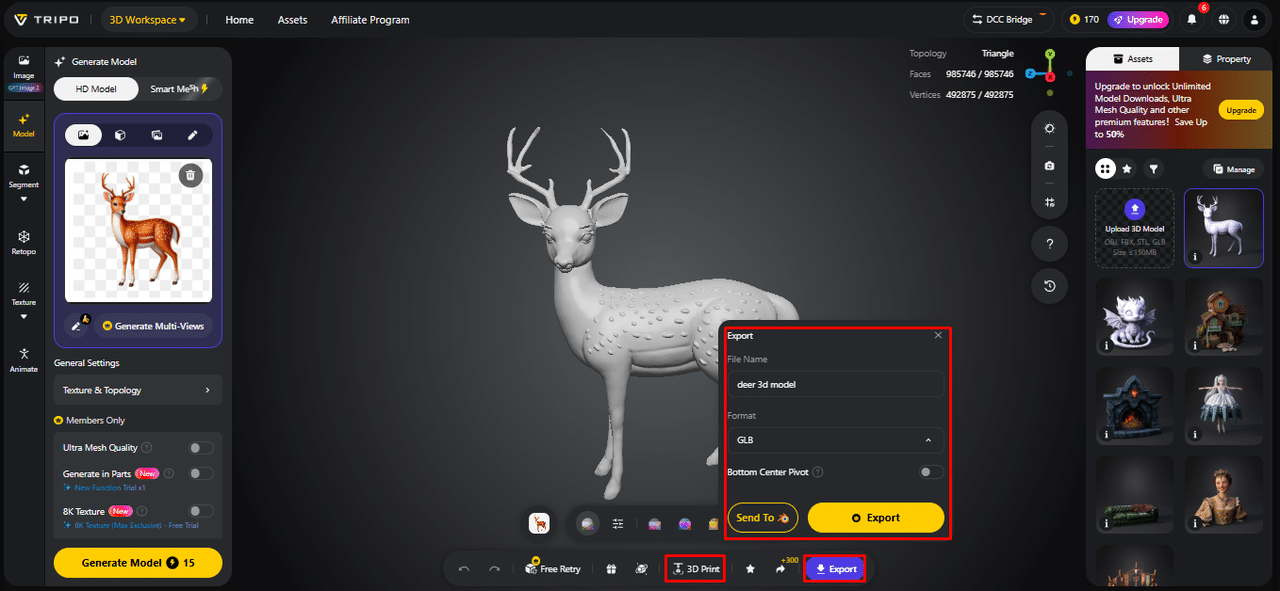This screenshot has height=591, width=1280.
Task: Toggle Bottom Center Pivot switch
Action: tap(931, 472)
